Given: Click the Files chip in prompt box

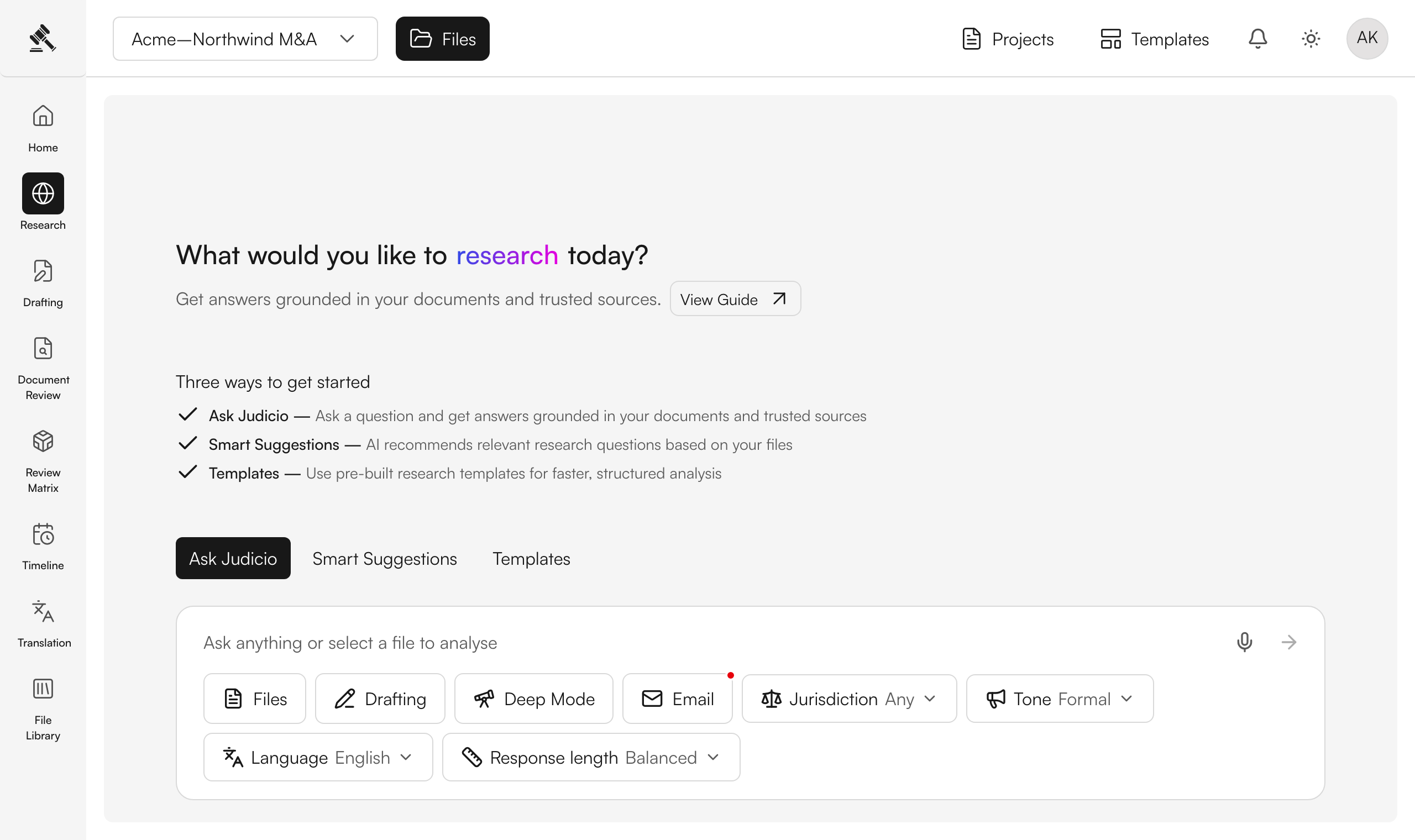Looking at the screenshot, I should pyautogui.click(x=255, y=699).
